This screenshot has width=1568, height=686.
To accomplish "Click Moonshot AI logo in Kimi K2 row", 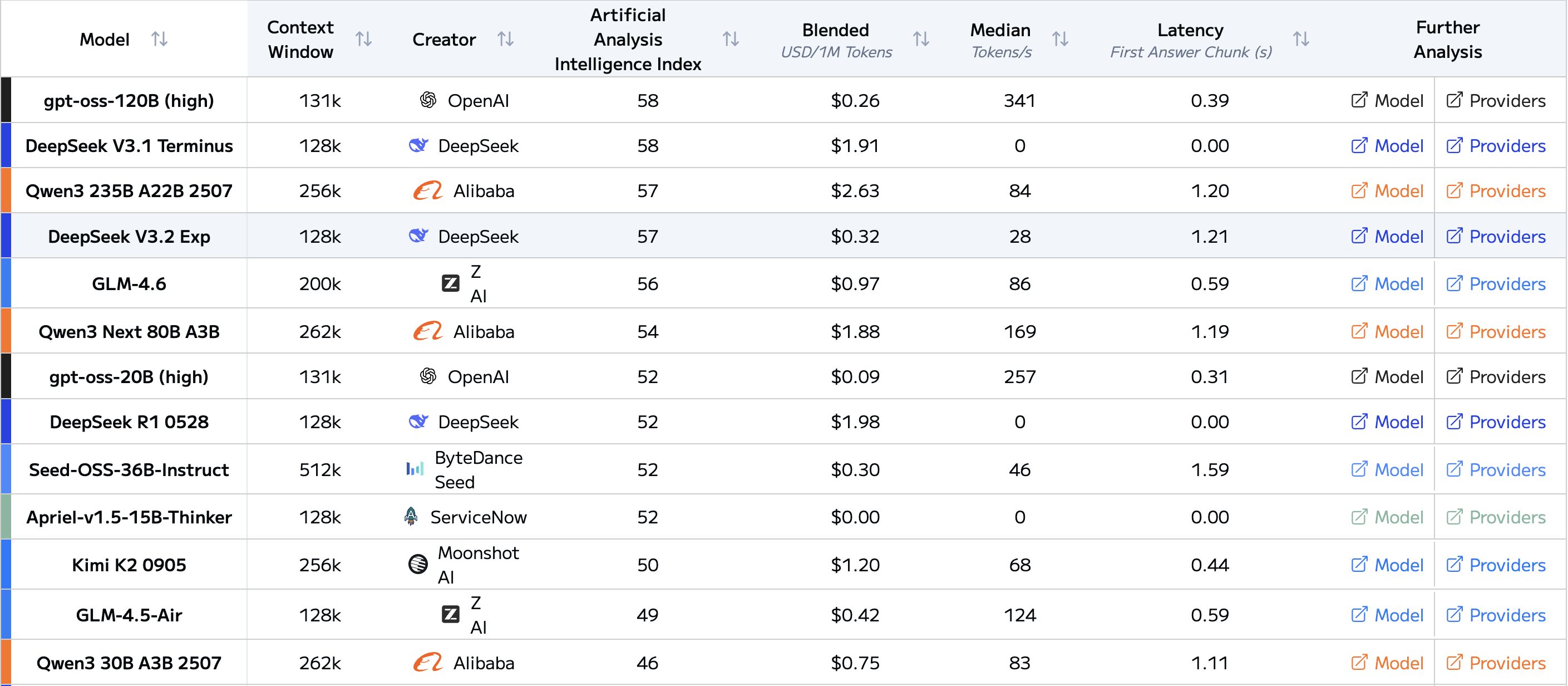I will pos(418,564).
